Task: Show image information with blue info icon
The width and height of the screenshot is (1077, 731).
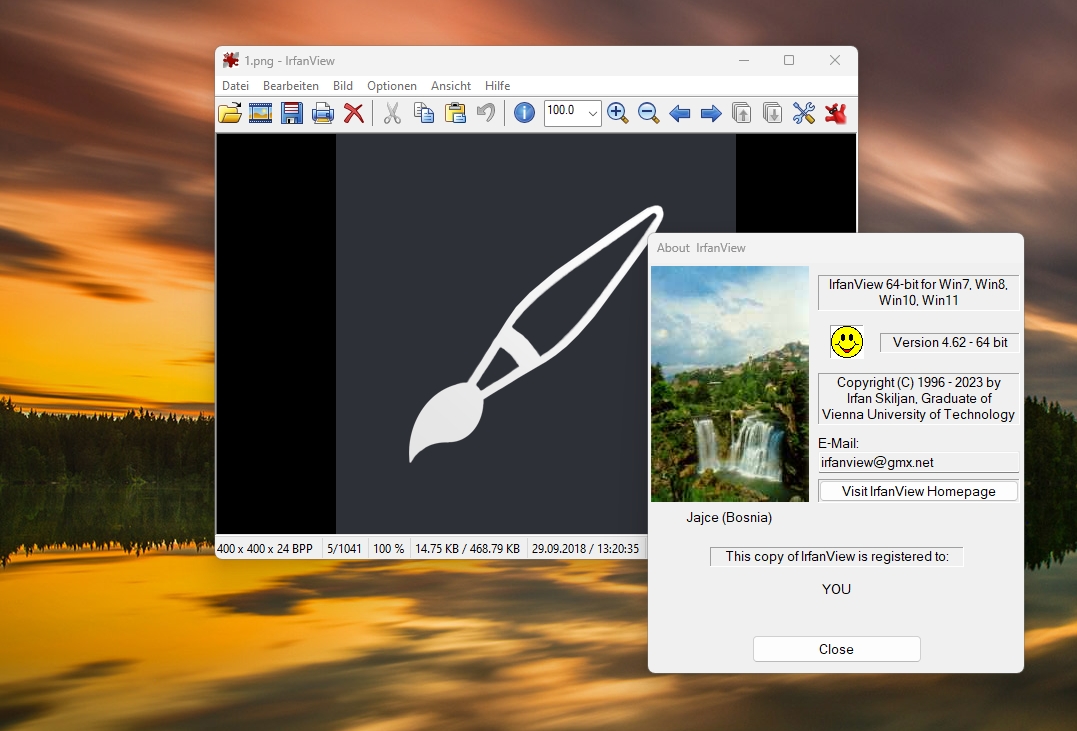Action: (x=524, y=113)
